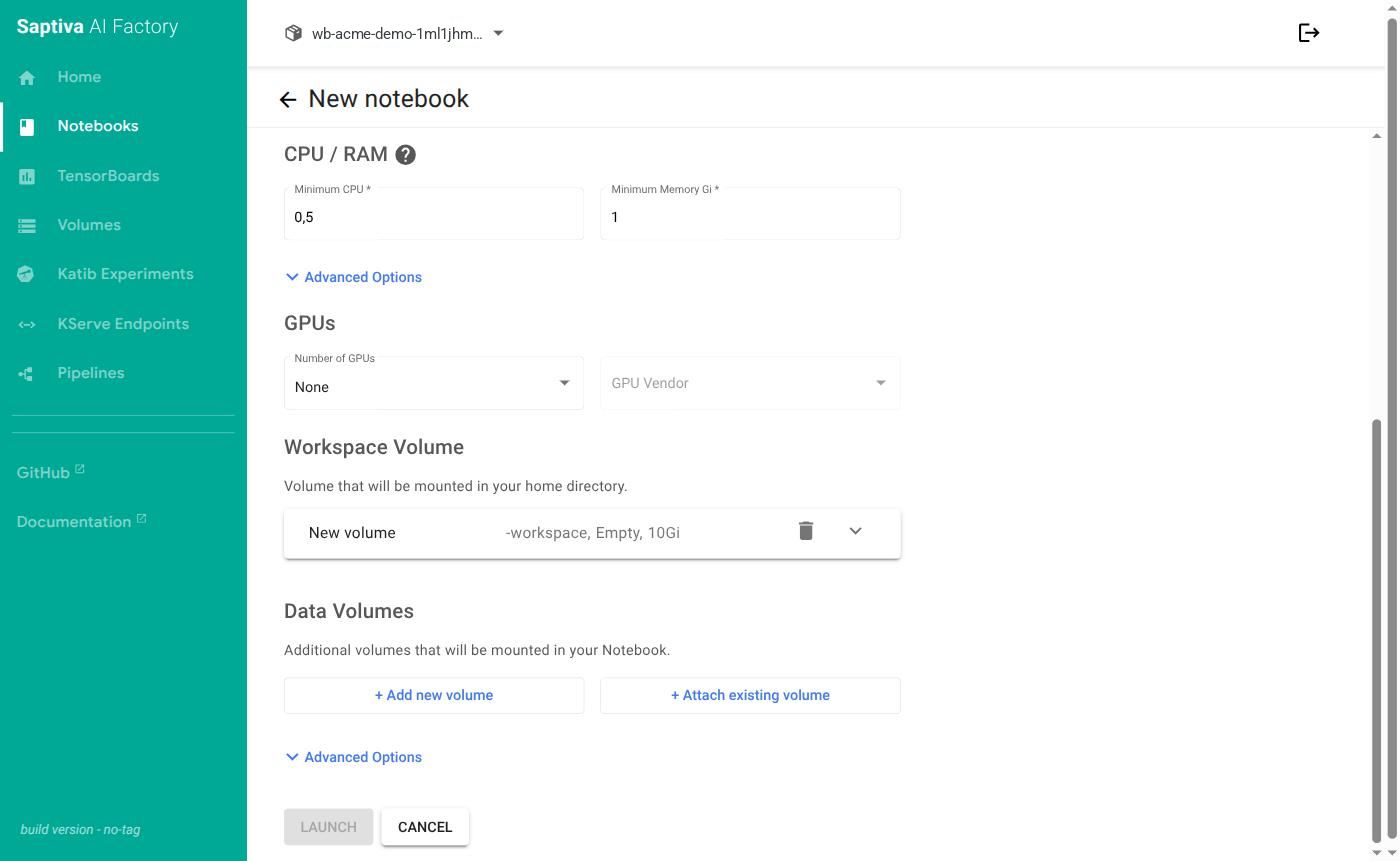Image resolution: width=1400 pixels, height=861 pixels.
Task: Click the Saptiva AI Factory logo text
Action: point(97,27)
